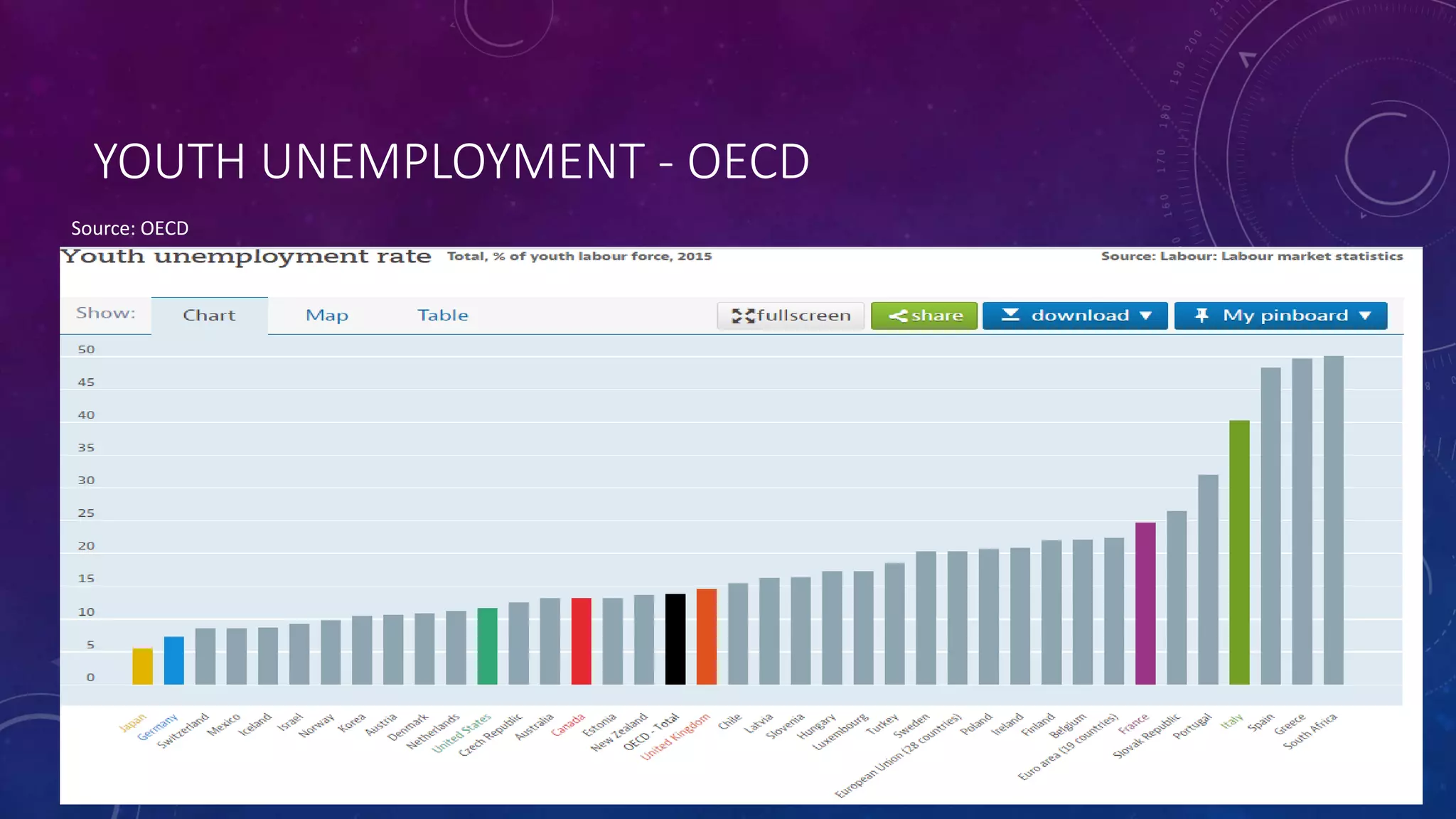Select the red Canada bar
The width and height of the screenshot is (1456, 819).
[582, 641]
